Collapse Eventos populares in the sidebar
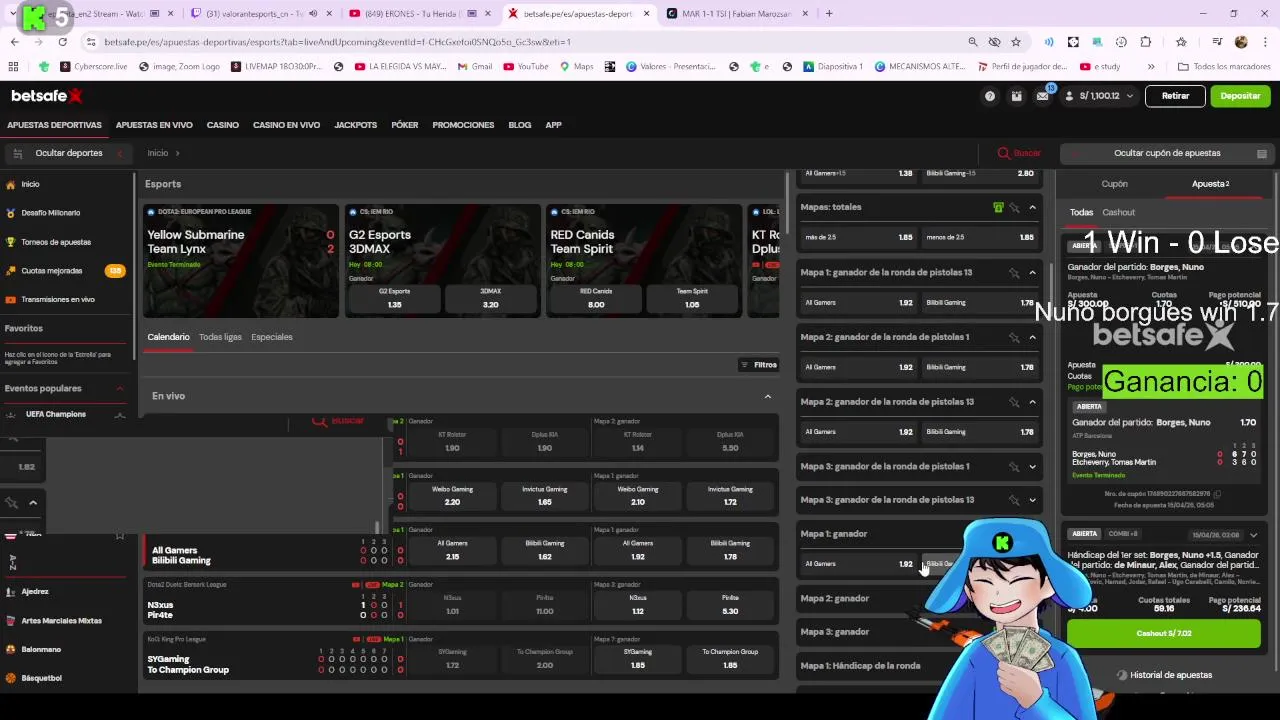The height and width of the screenshot is (720, 1280). click(x=120, y=388)
